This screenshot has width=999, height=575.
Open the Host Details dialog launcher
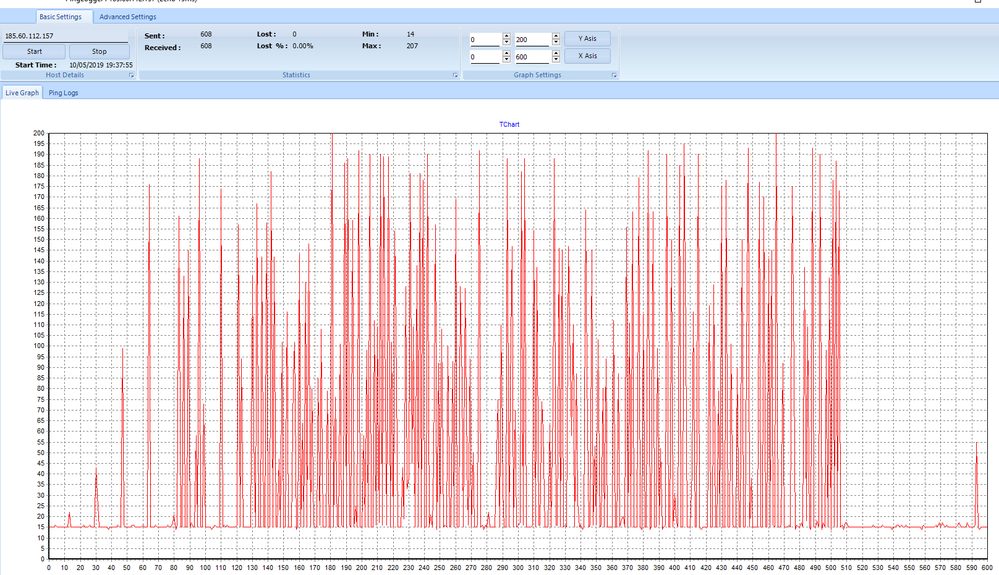131,75
